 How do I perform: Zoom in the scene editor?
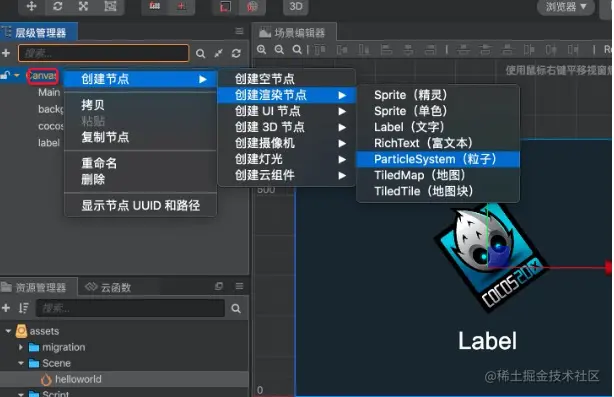click(262, 50)
